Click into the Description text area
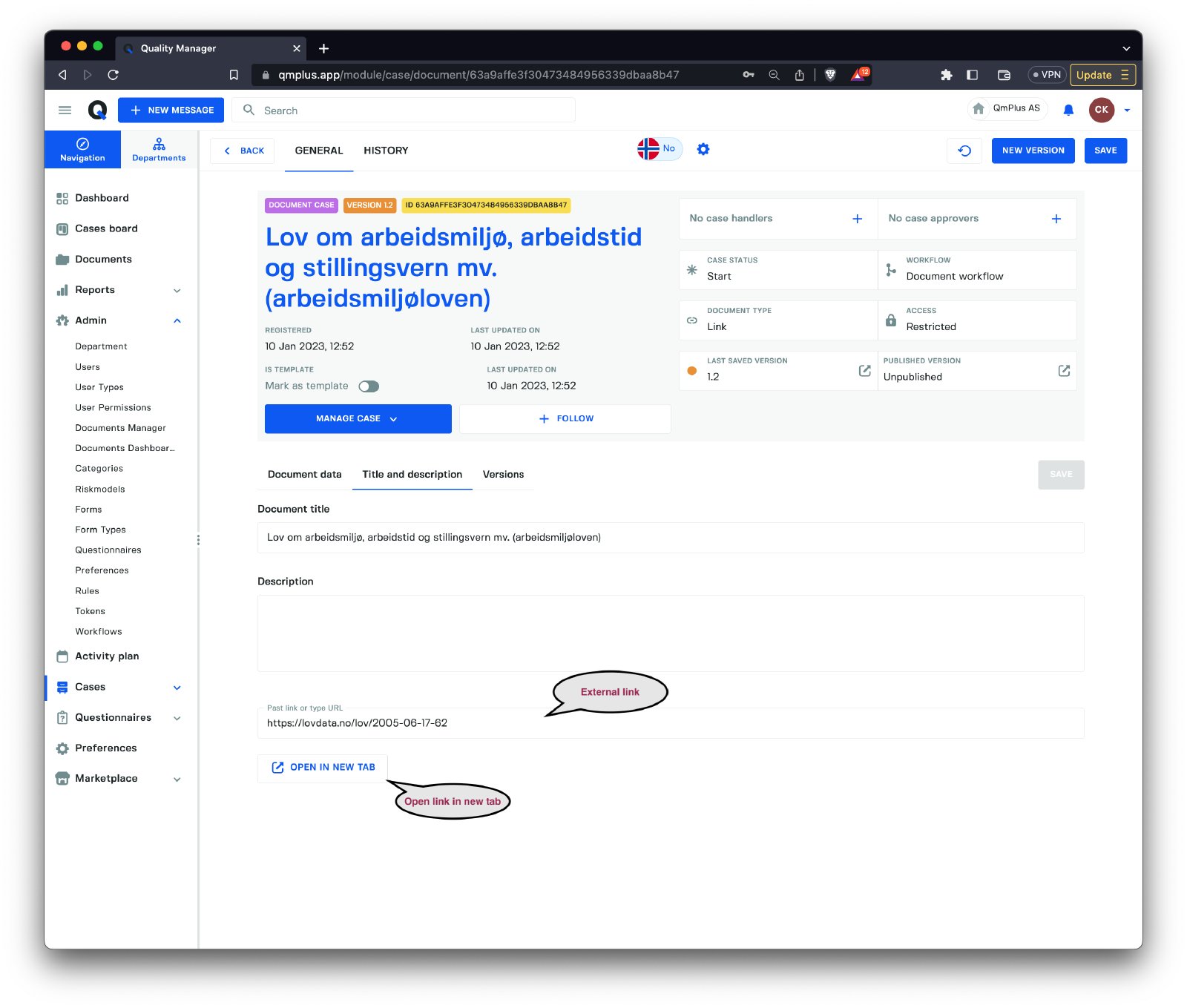The image size is (1187, 1008). 671,633
